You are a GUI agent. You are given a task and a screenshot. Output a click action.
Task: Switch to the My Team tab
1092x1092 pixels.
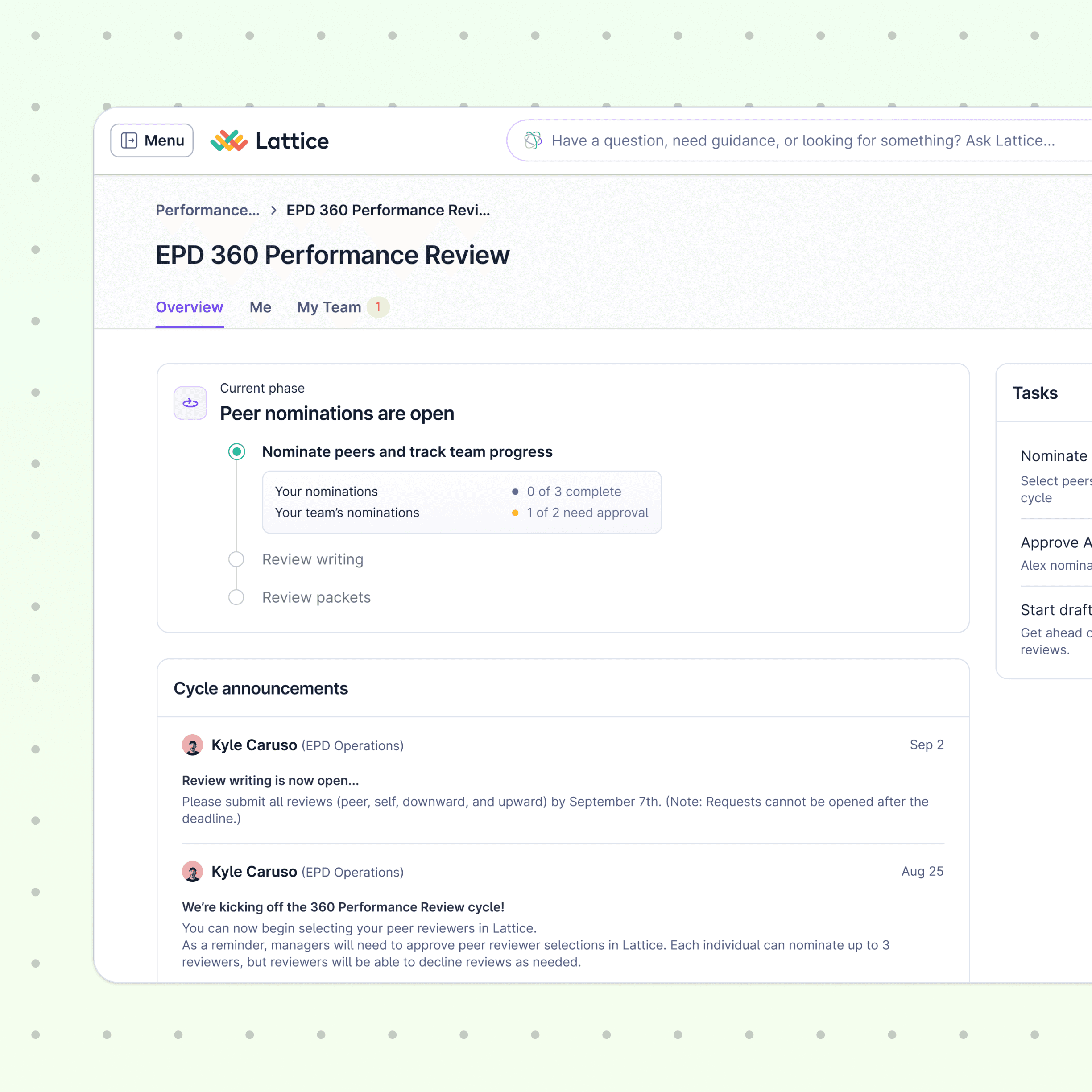[x=328, y=307]
